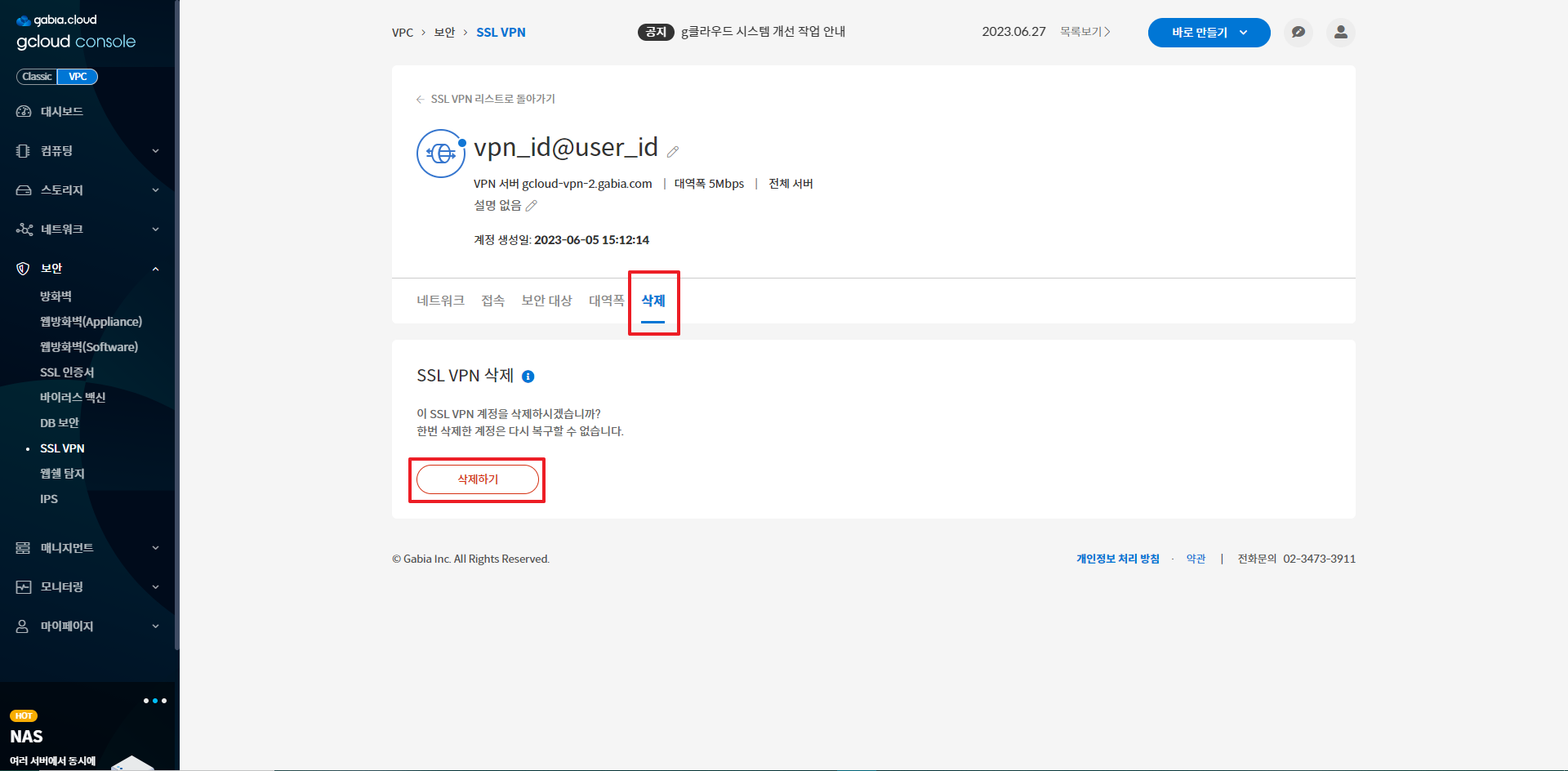Click the info icon beside SSL VPN 삭제
The width and height of the screenshot is (1568, 771).
coord(528,377)
